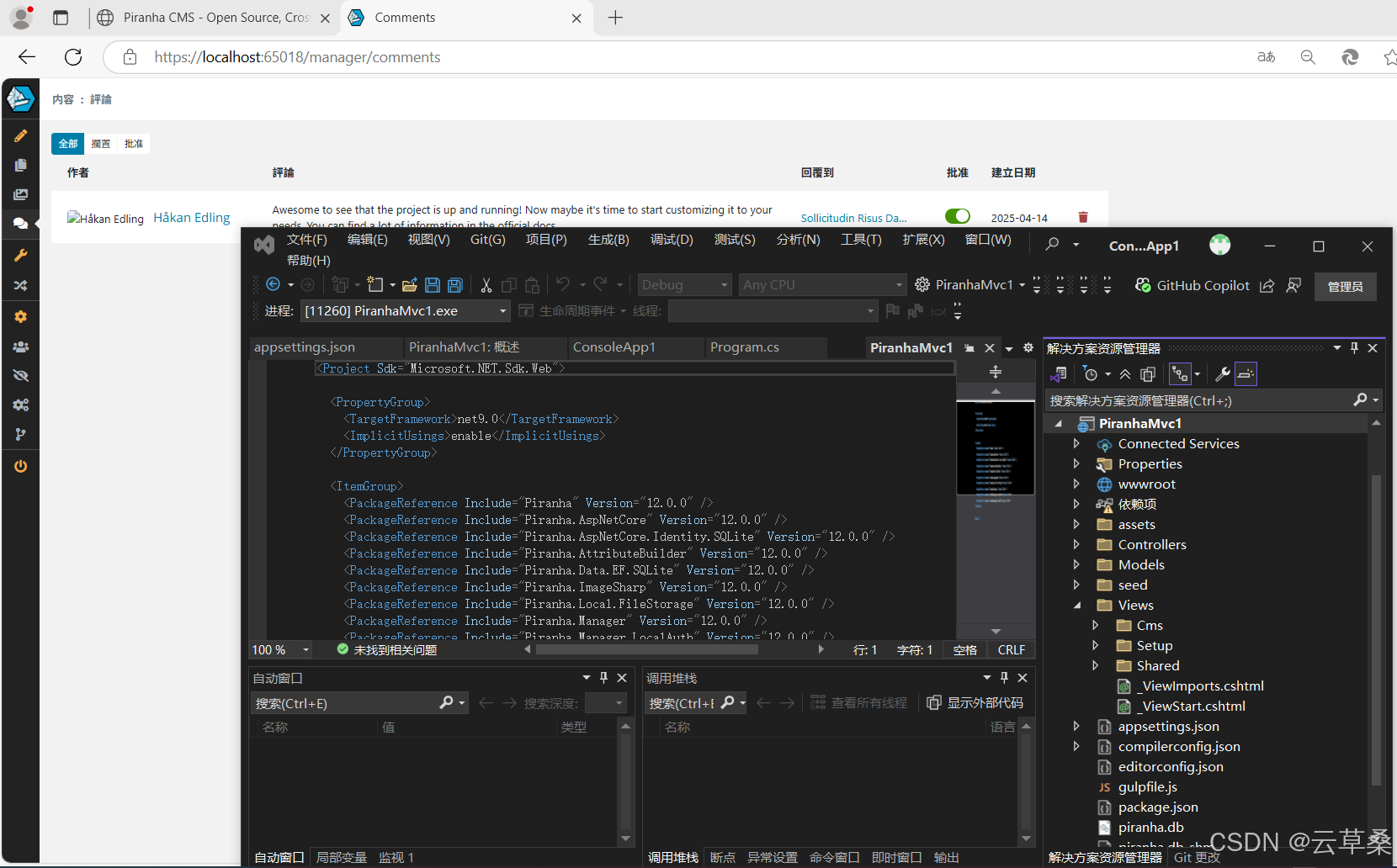Click the editor split window plus icon

pos(996,372)
